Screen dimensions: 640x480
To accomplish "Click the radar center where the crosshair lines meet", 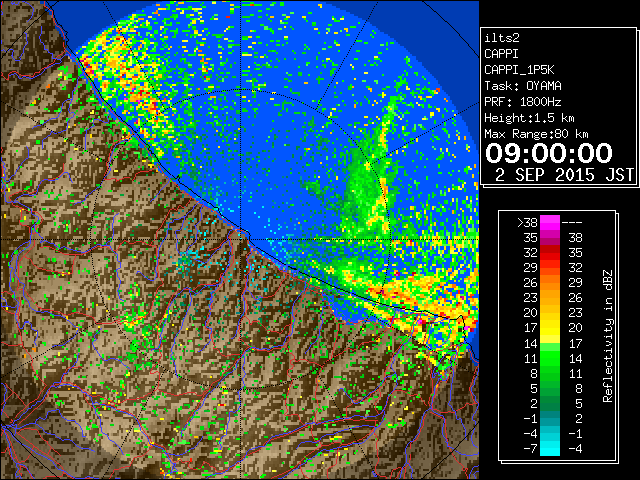I will (x=241, y=239).
